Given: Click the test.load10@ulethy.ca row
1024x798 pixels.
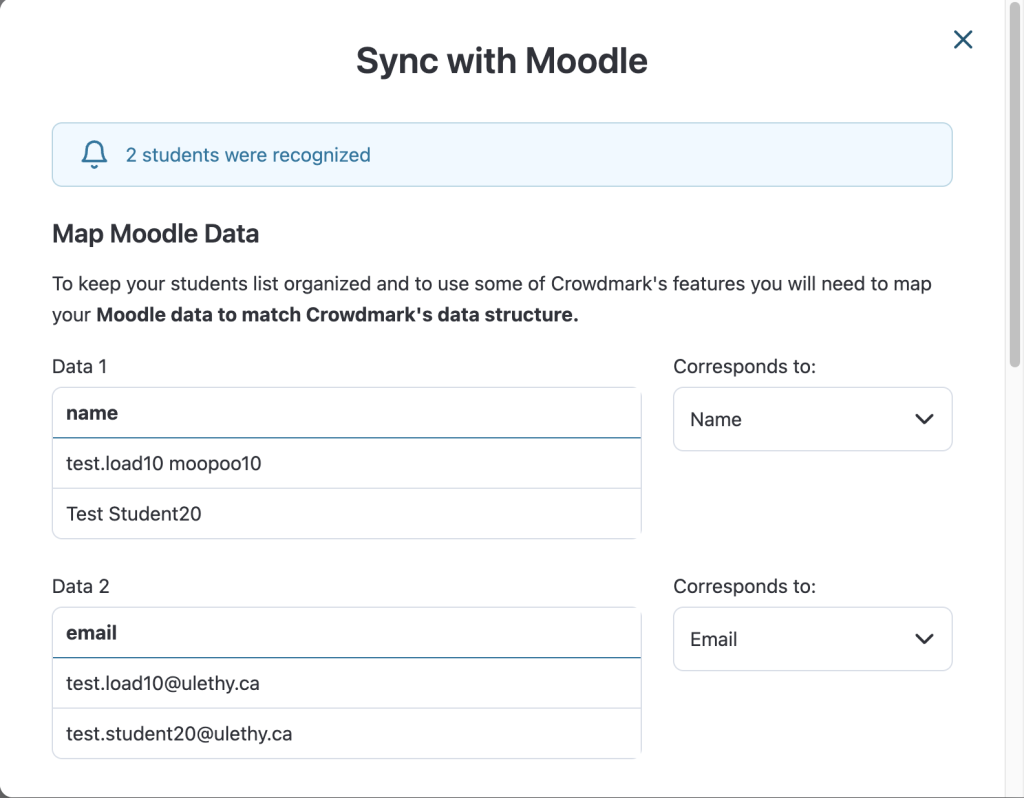Looking at the screenshot, I should [347, 683].
